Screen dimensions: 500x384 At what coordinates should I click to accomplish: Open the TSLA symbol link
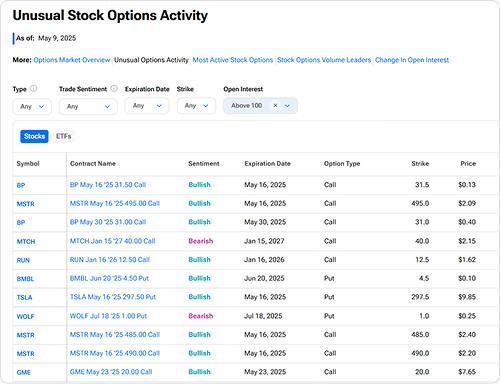(24, 298)
